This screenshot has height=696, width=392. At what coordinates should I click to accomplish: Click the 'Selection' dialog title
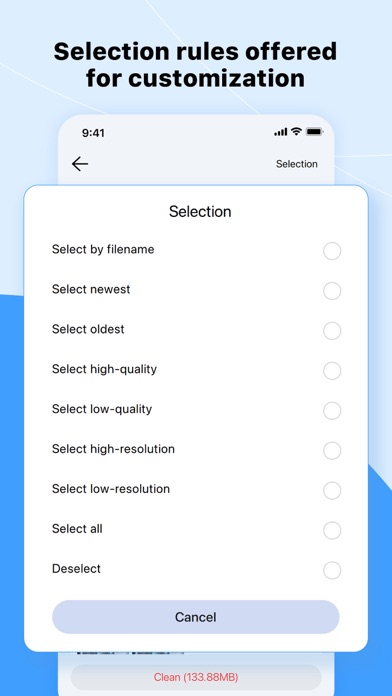200,211
